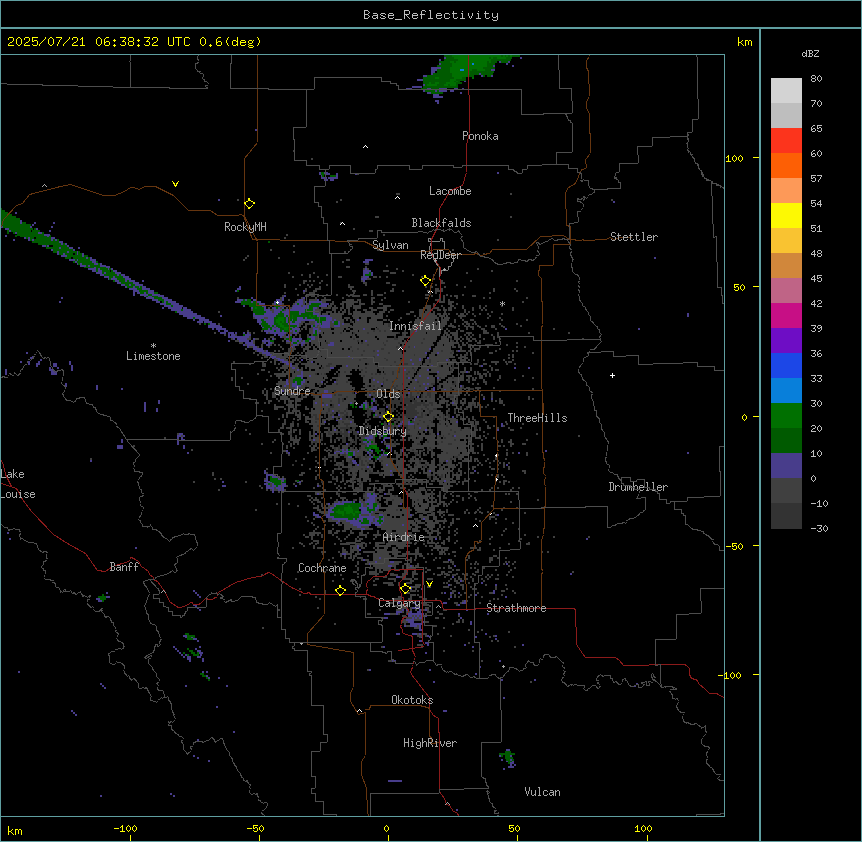Click the RockyMH label
Screen dimensions: 862x842
(x=245, y=227)
